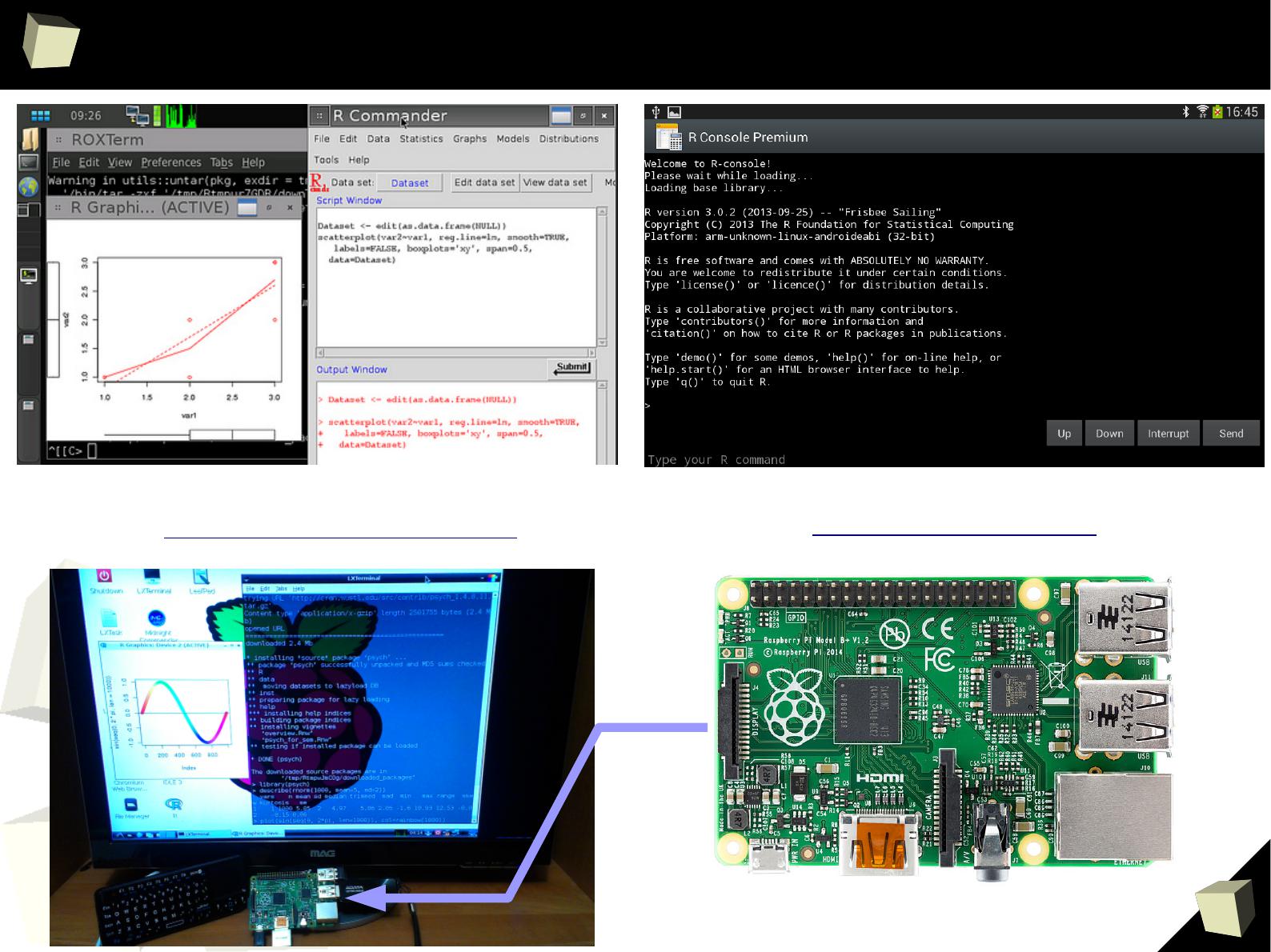
Task: Click the 09:26 clock in the panel
Action: pos(86,116)
